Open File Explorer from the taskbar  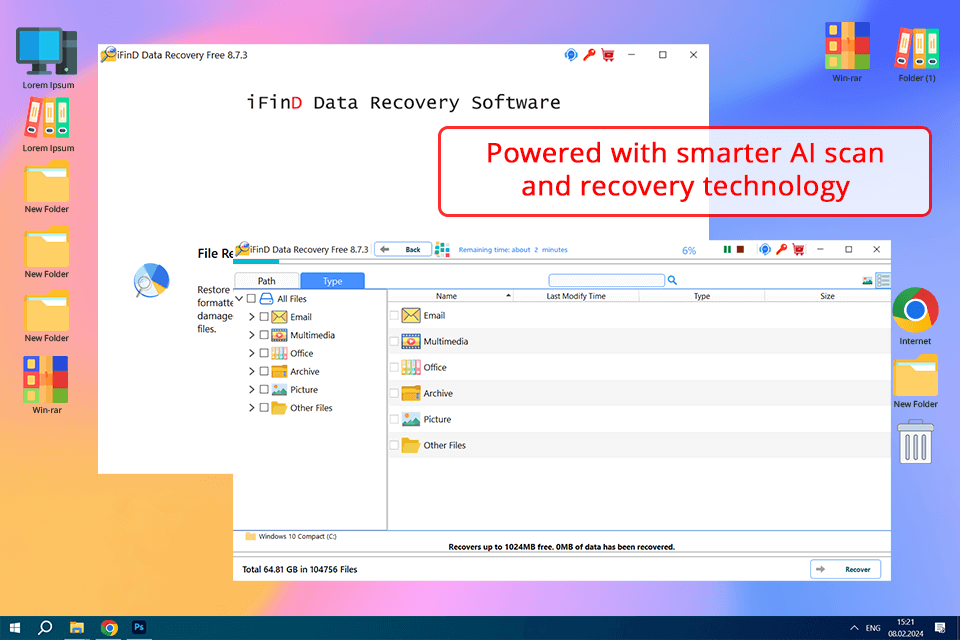tap(77, 627)
